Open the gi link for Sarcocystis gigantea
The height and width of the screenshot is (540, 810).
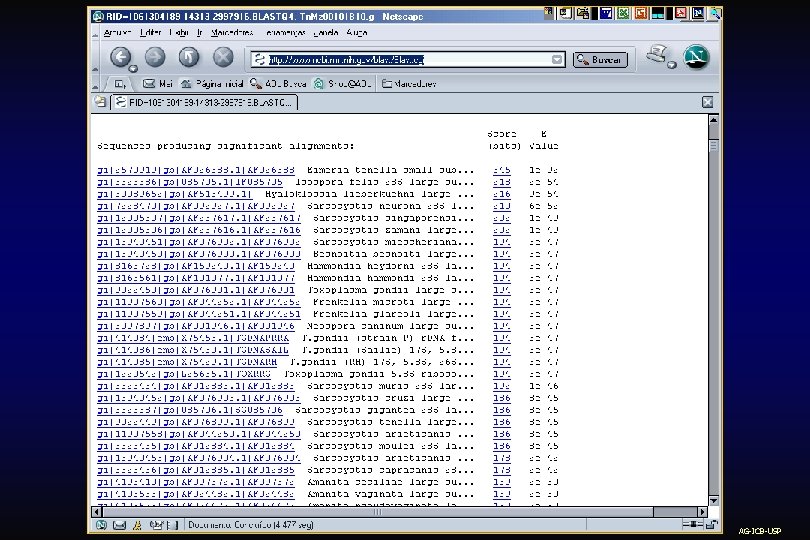coord(190,410)
